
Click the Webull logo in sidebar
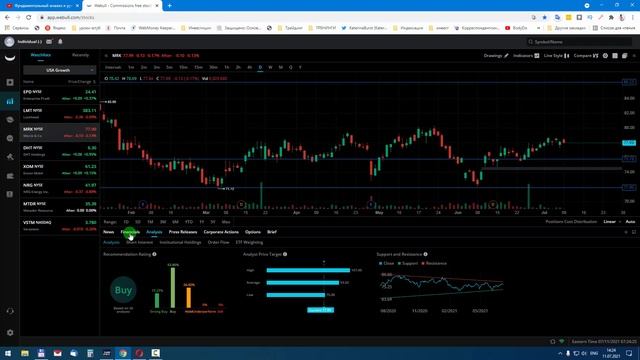10,58
